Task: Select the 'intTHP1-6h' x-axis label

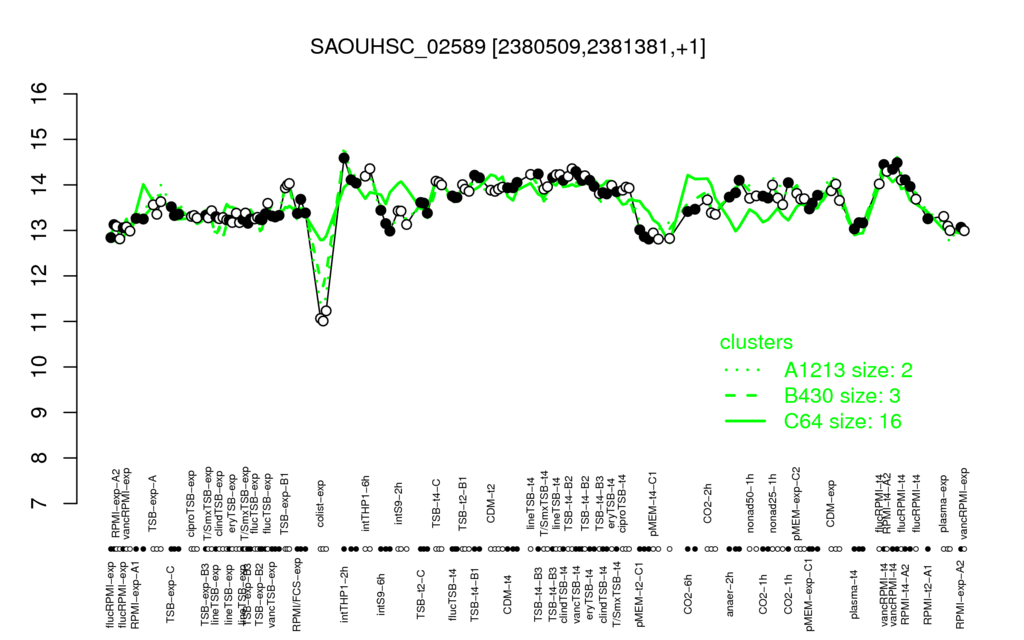Action: click(x=366, y=502)
